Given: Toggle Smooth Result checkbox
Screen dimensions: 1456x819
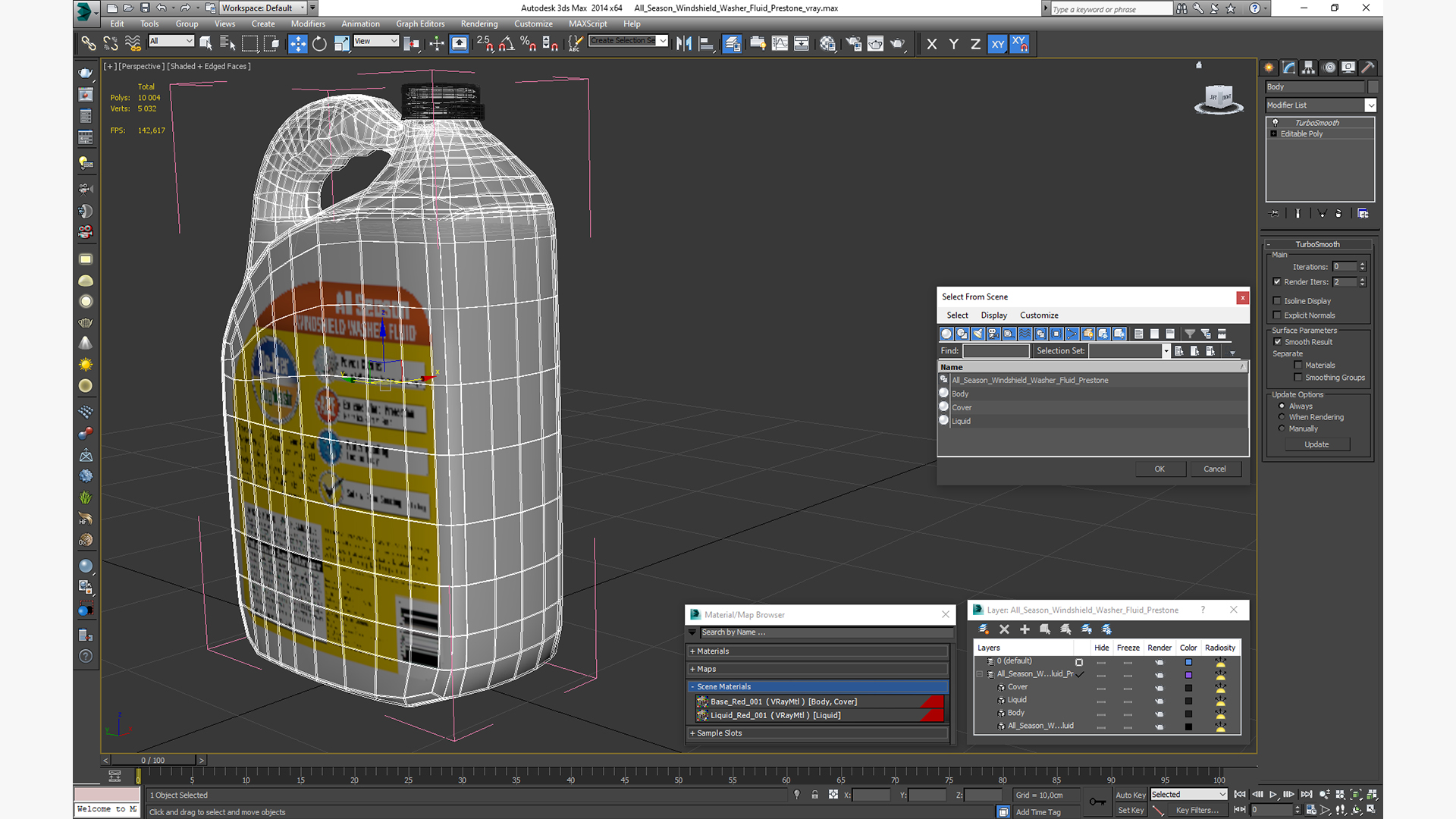Looking at the screenshot, I should point(1278,341).
